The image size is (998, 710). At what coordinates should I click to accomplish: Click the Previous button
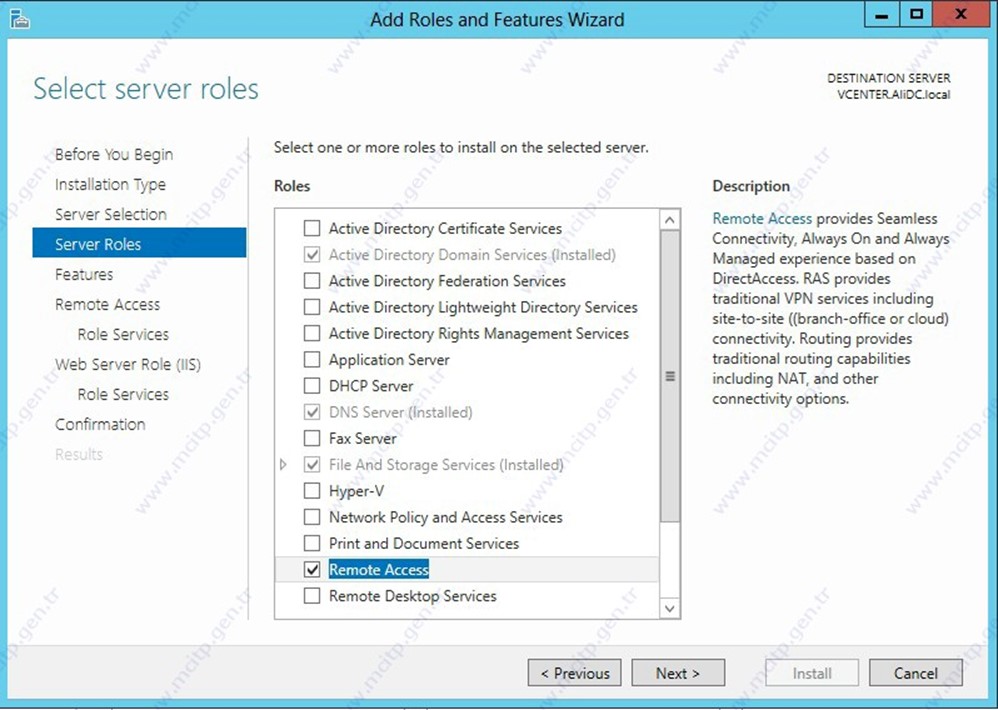click(x=575, y=673)
